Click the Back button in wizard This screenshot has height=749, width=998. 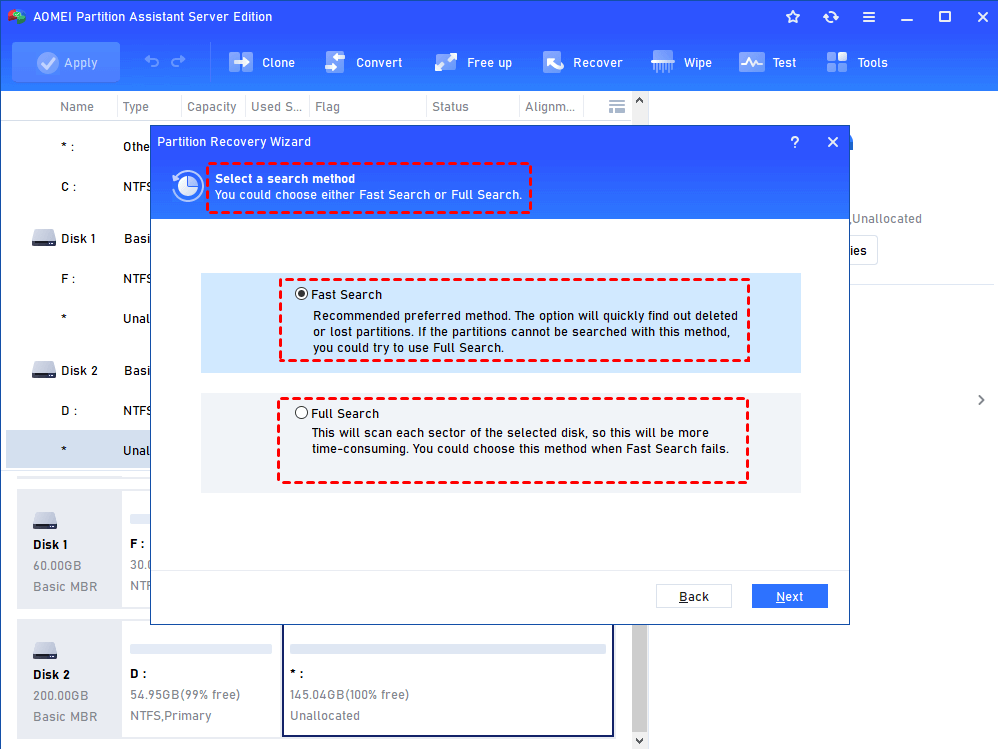pos(694,596)
